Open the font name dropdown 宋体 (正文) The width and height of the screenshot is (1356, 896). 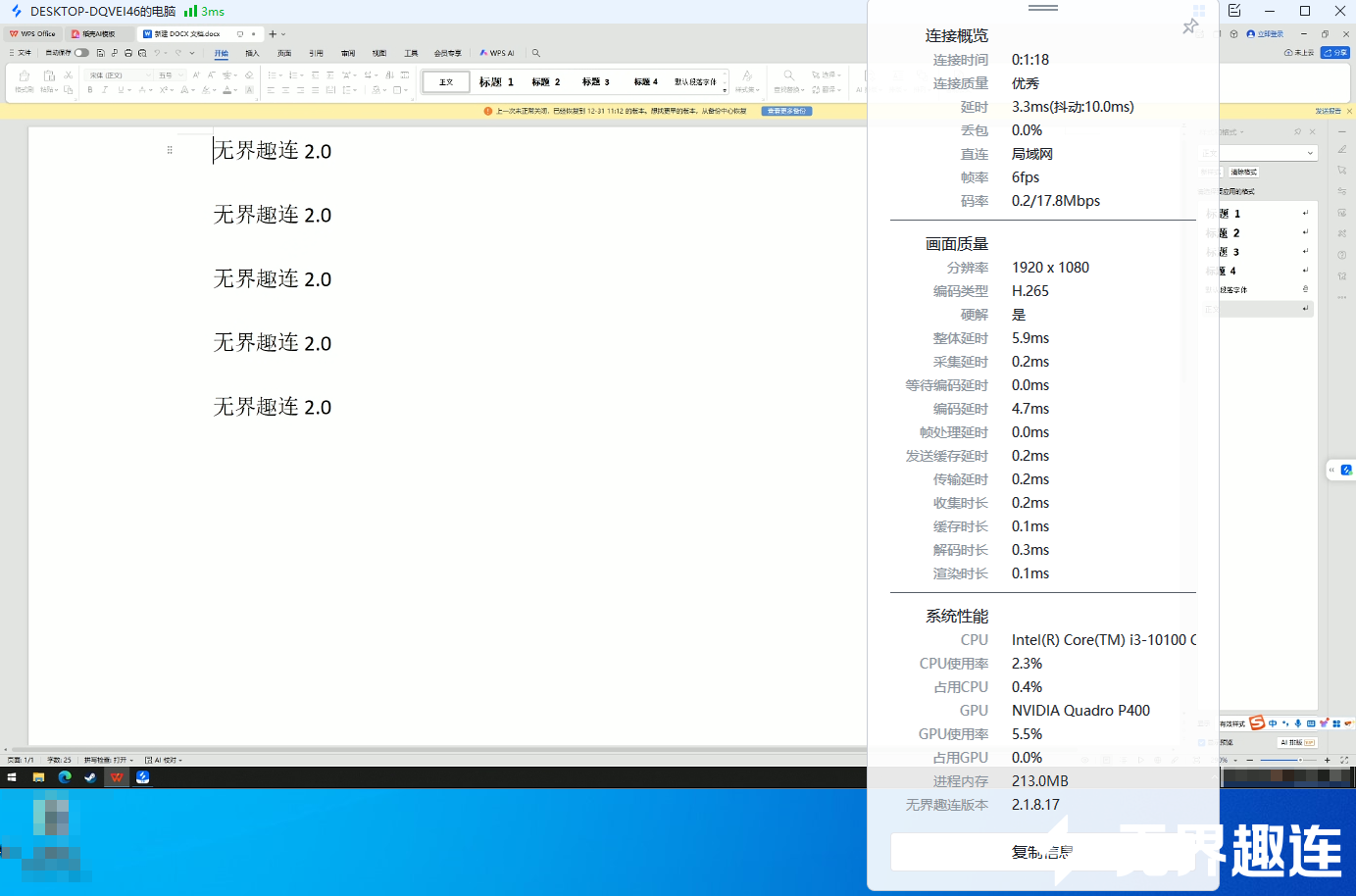(x=118, y=75)
